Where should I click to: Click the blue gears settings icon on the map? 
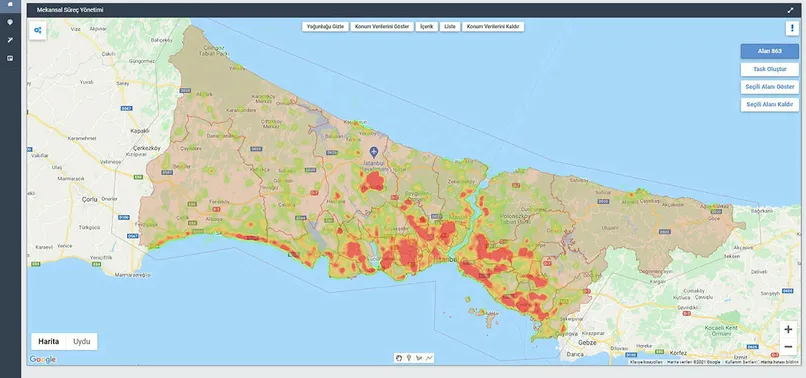38,30
